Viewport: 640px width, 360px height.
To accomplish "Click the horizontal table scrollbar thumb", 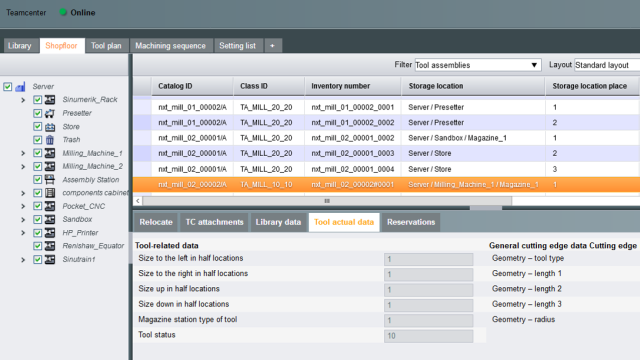I will (x=327, y=201).
